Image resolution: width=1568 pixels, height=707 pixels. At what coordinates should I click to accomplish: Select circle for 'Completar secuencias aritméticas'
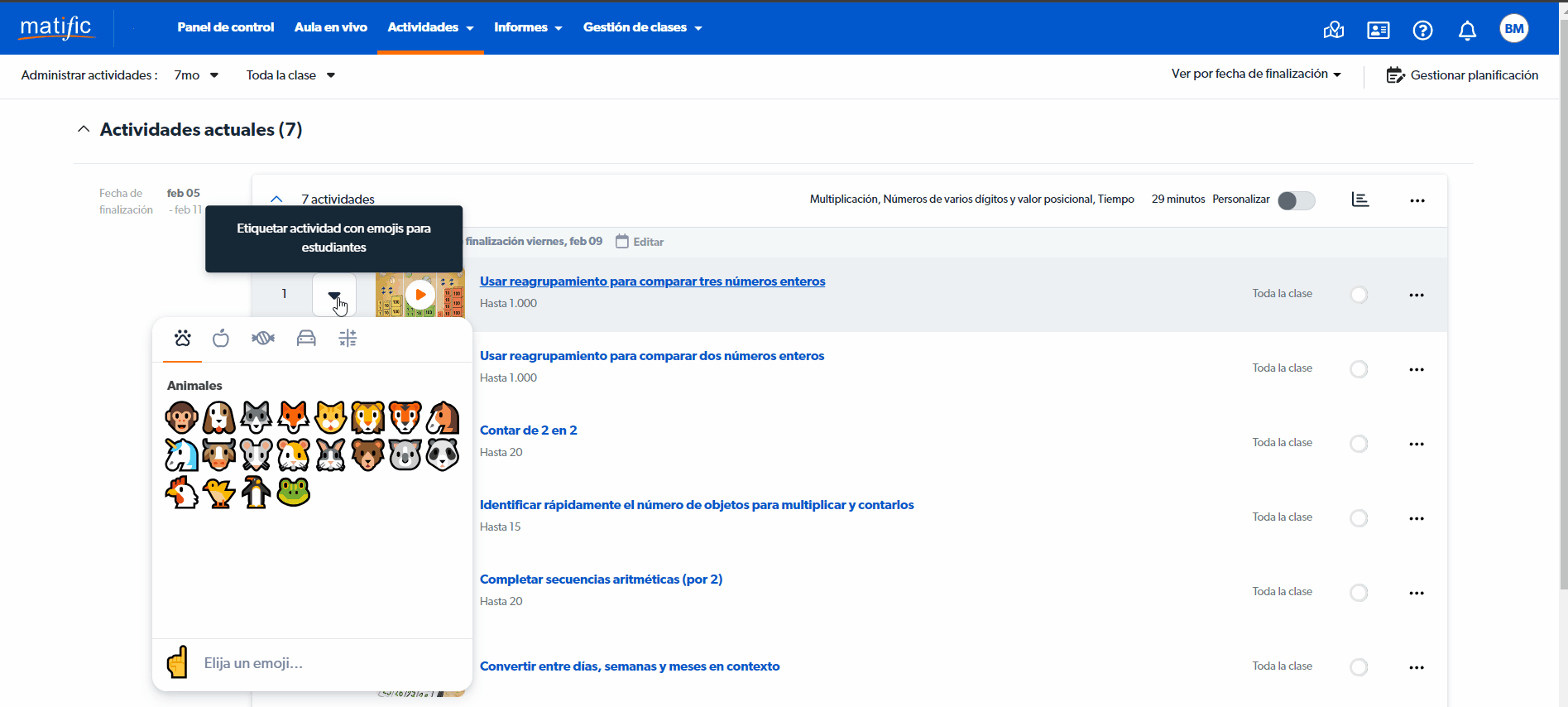[1359, 593]
